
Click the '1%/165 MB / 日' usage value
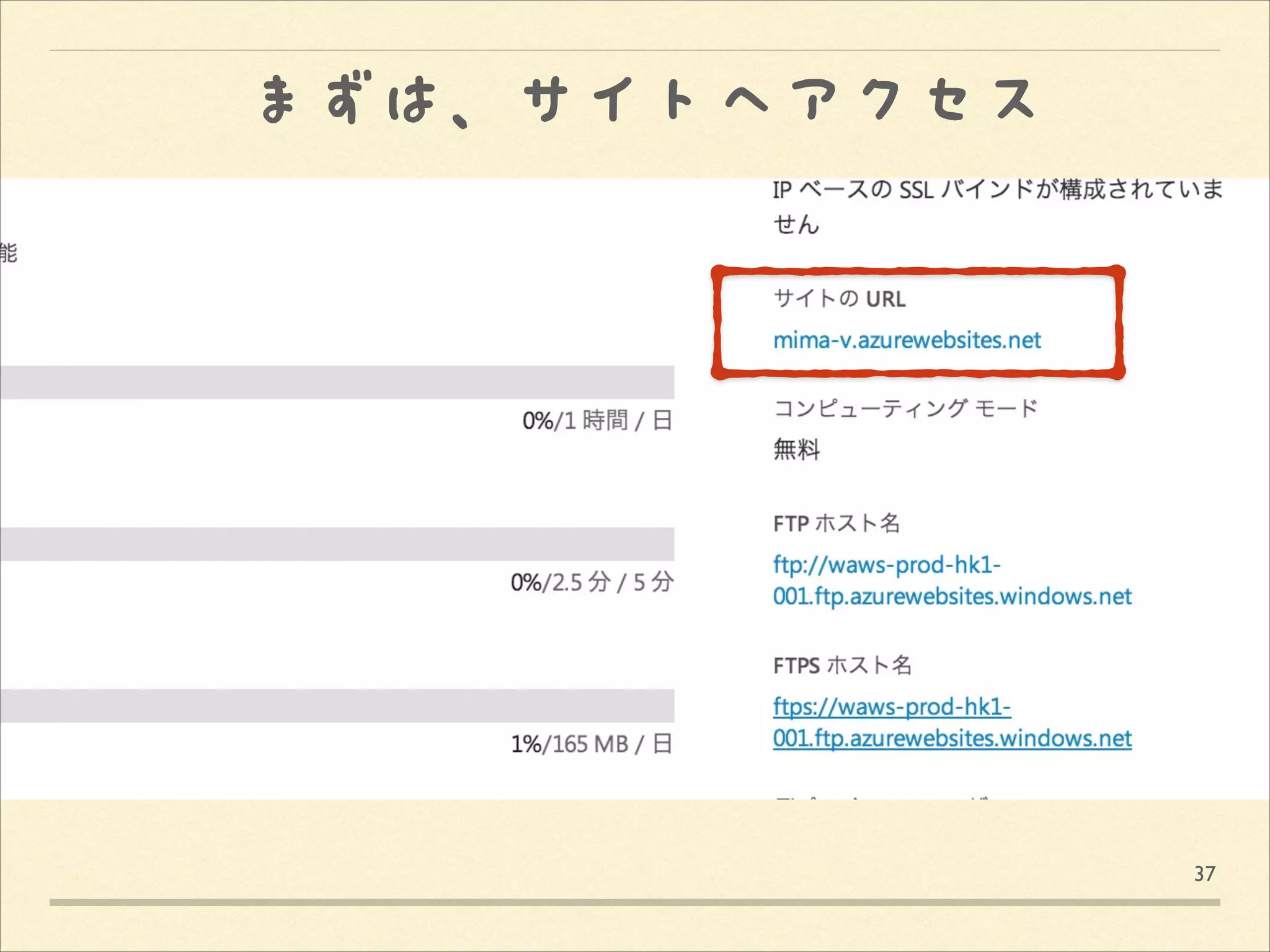tap(592, 744)
